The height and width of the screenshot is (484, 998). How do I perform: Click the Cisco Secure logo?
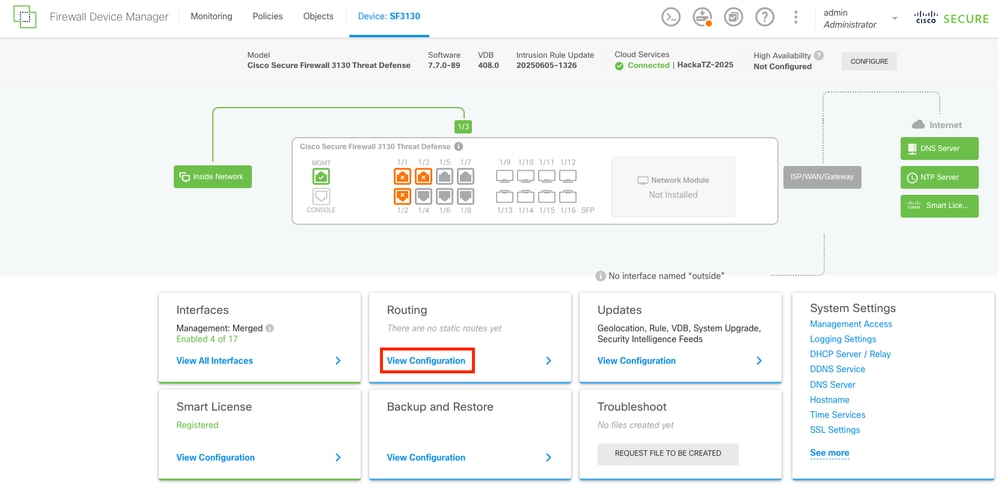950,18
